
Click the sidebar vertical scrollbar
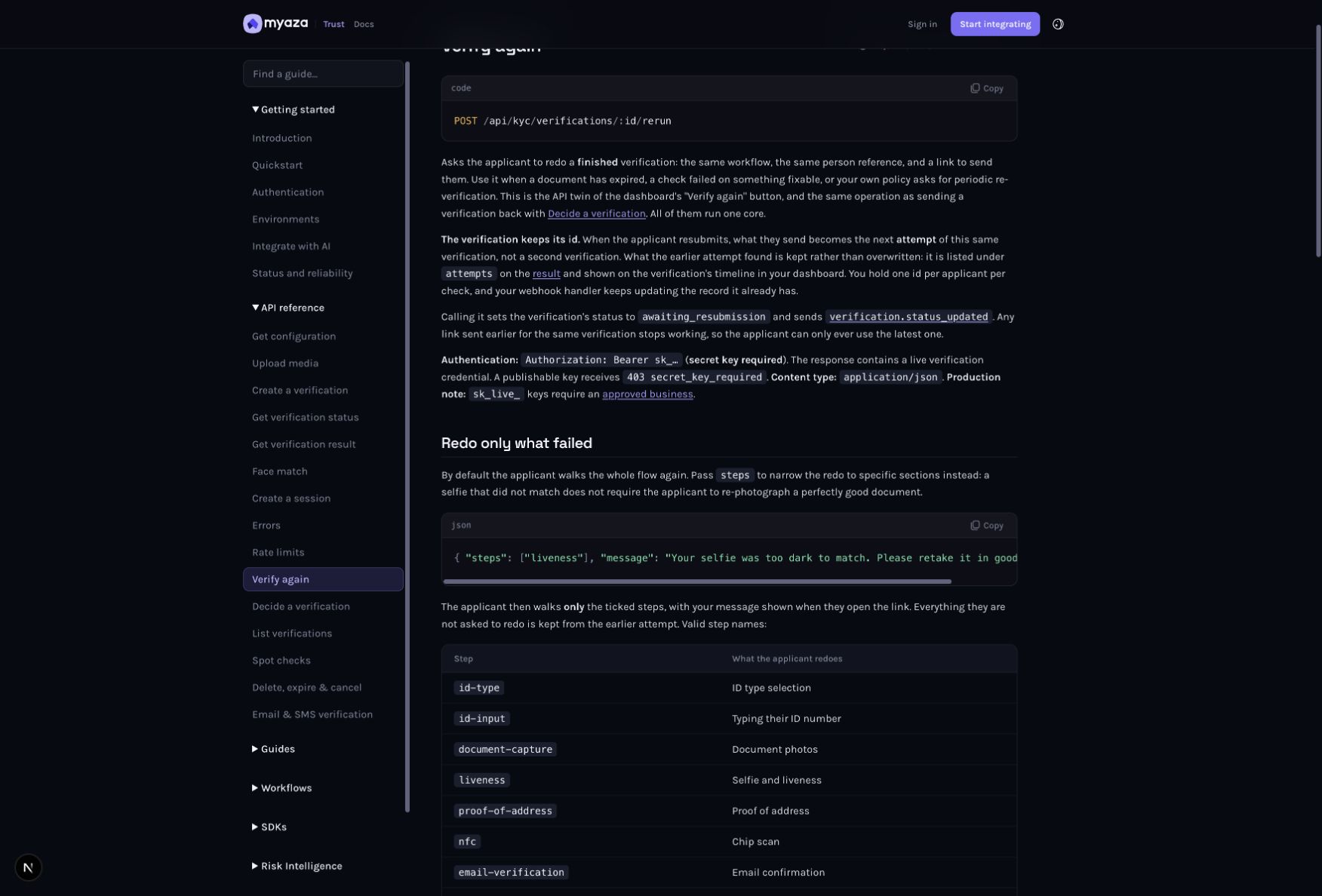click(407, 437)
